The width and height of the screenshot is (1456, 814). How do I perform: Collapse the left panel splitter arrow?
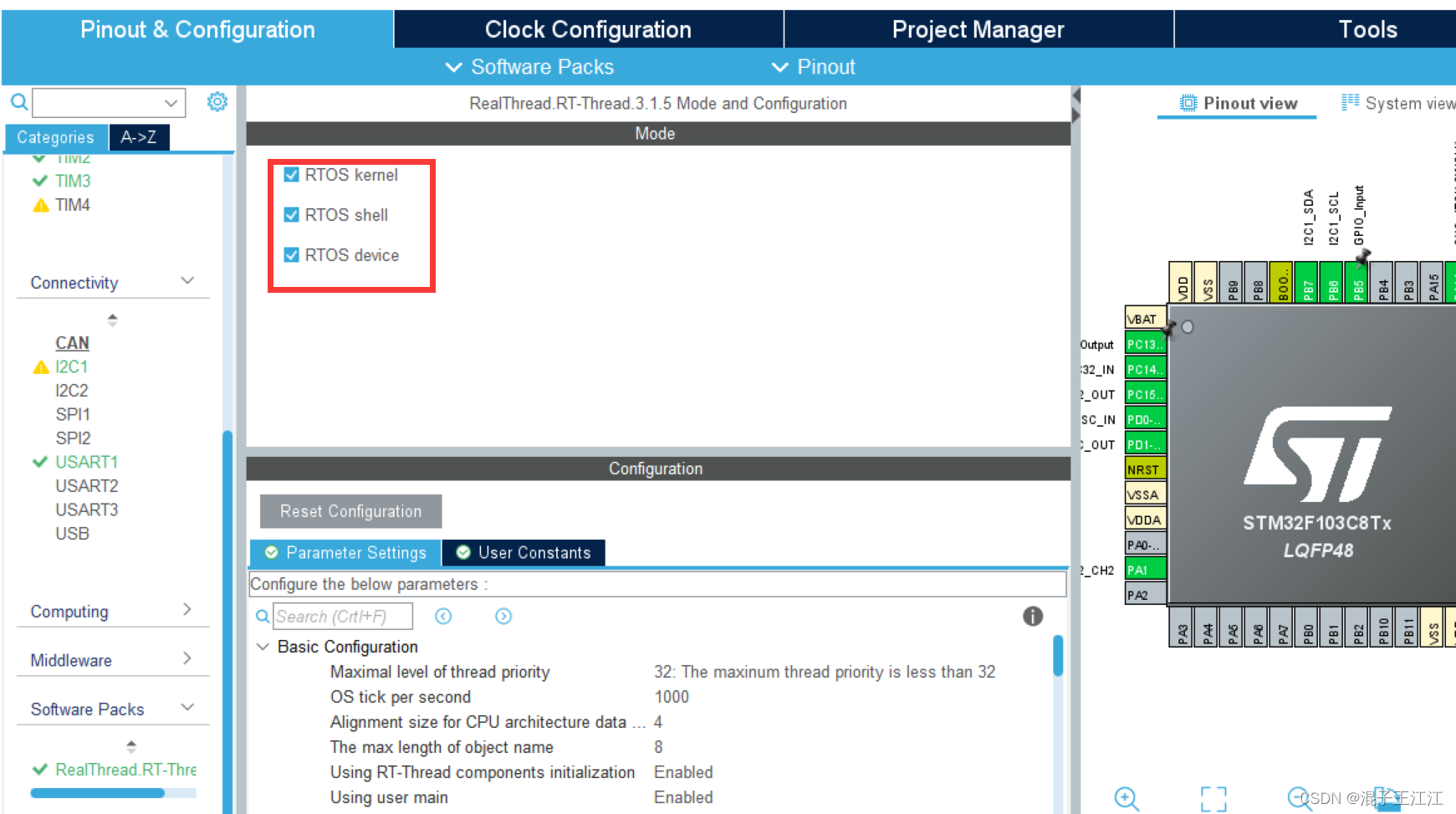(x=1076, y=95)
